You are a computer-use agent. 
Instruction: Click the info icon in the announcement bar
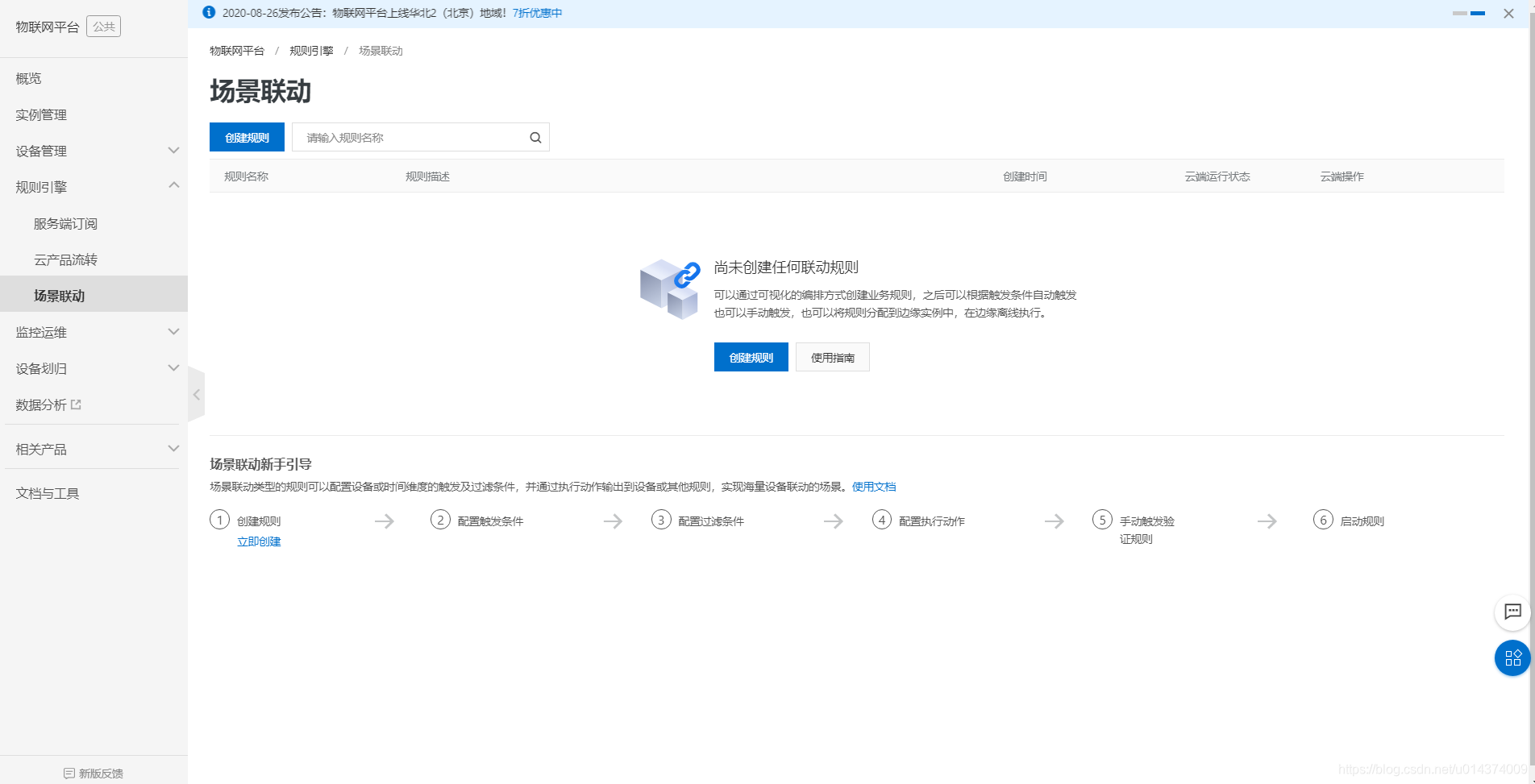coord(209,12)
